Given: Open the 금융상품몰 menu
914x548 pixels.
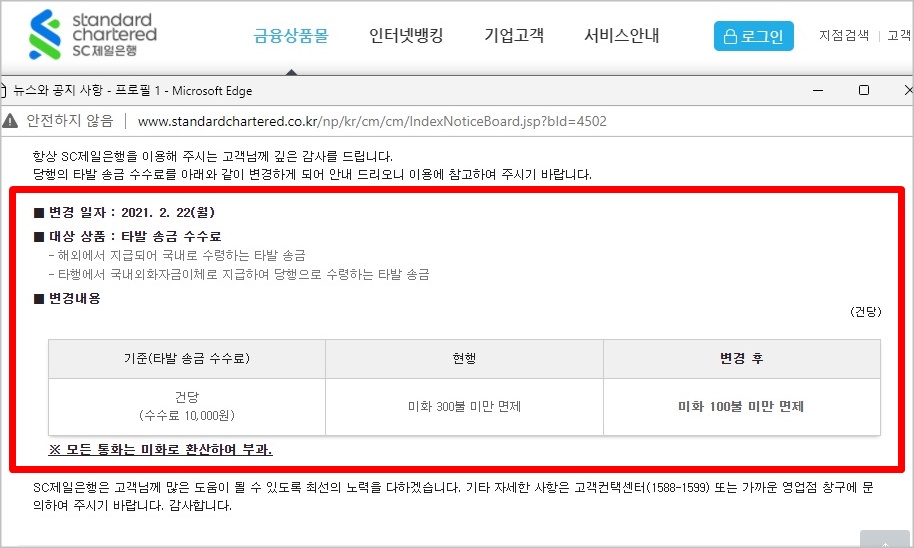Looking at the screenshot, I should (291, 36).
